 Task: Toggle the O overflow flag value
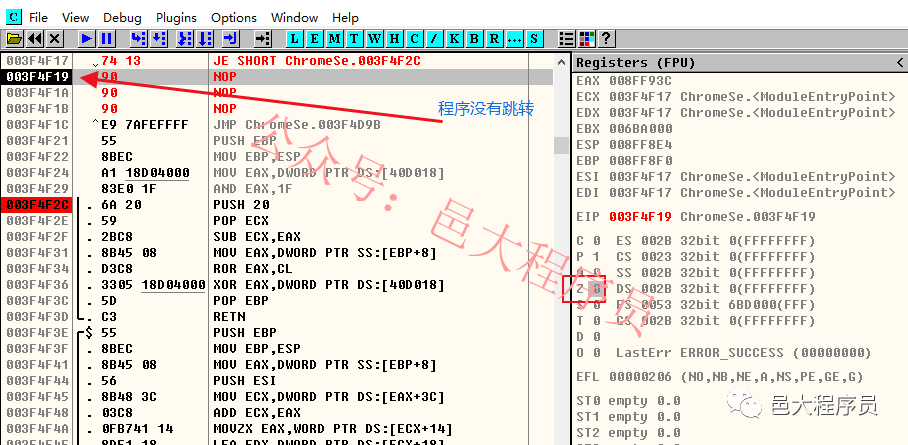pyautogui.click(x=596, y=353)
